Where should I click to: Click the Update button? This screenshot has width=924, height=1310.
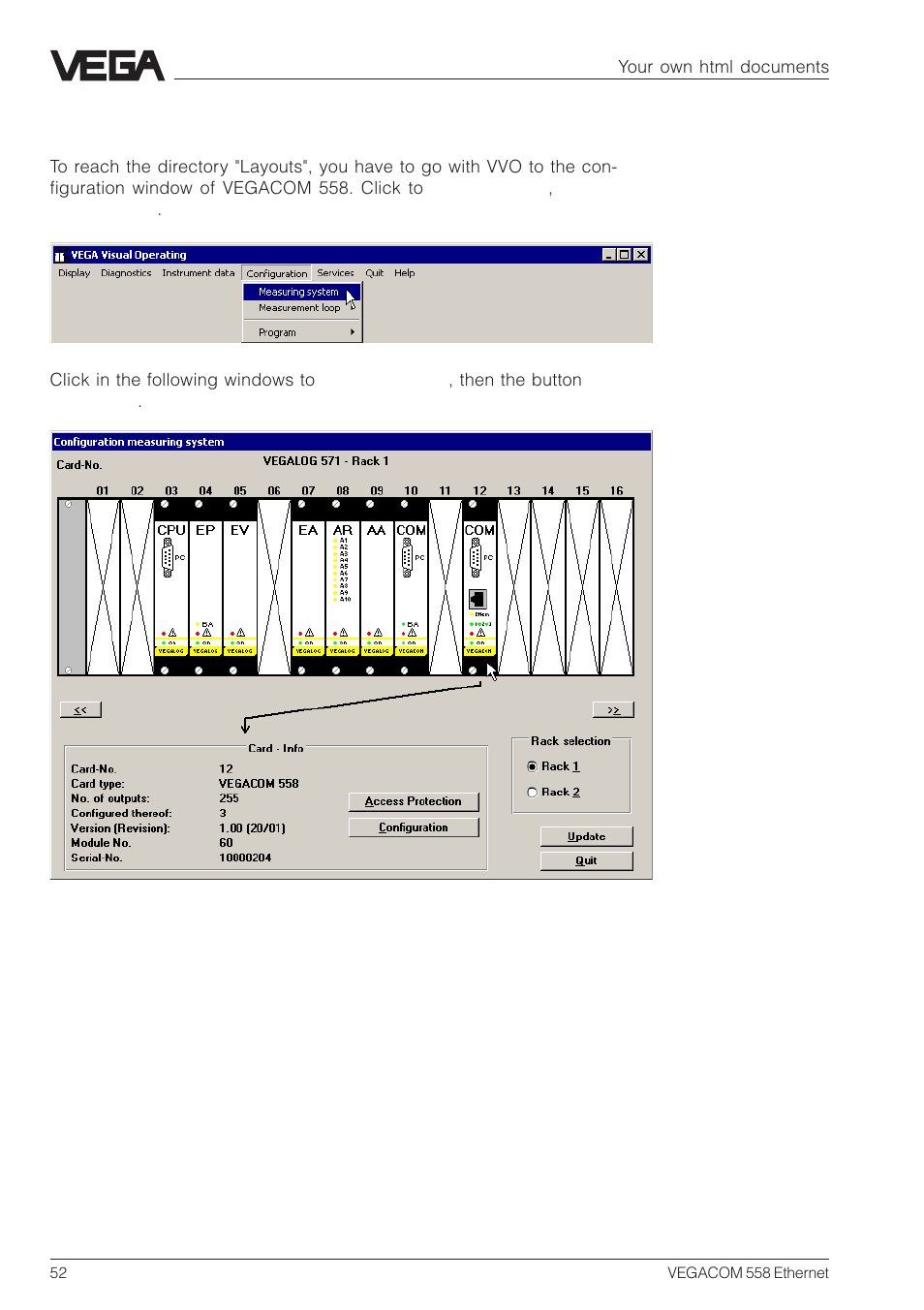587,836
